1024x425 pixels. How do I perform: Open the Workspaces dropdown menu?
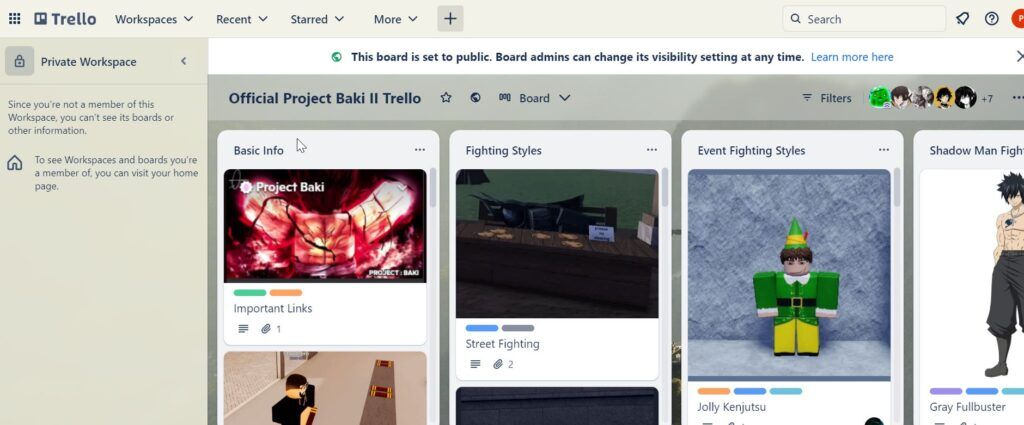(x=154, y=19)
